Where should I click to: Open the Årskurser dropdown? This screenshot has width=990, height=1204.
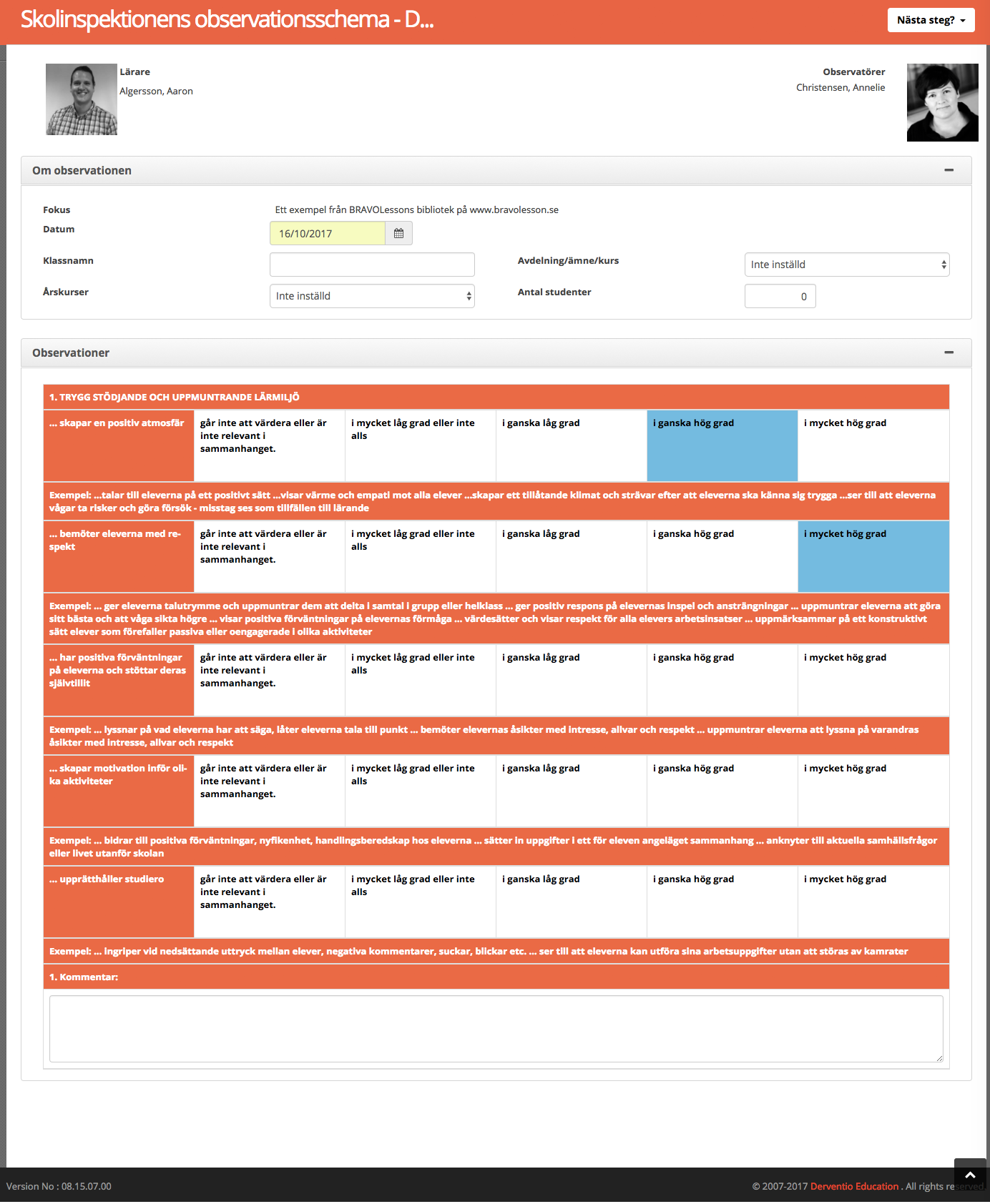[x=372, y=296]
